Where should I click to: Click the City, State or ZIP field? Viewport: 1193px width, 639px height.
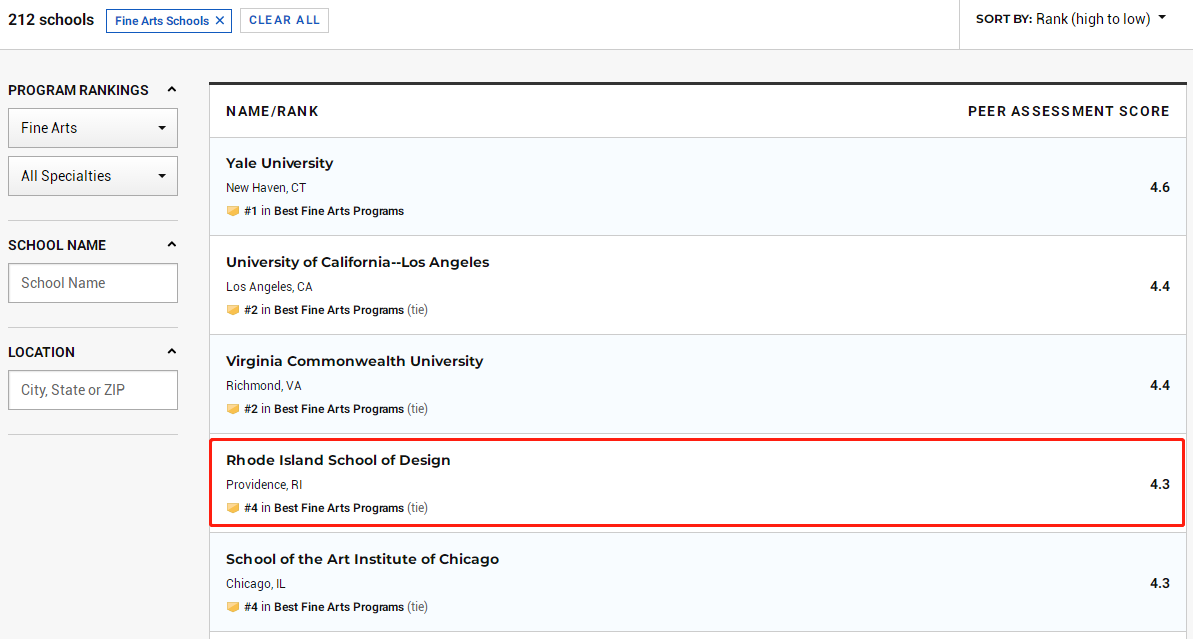[93, 390]
